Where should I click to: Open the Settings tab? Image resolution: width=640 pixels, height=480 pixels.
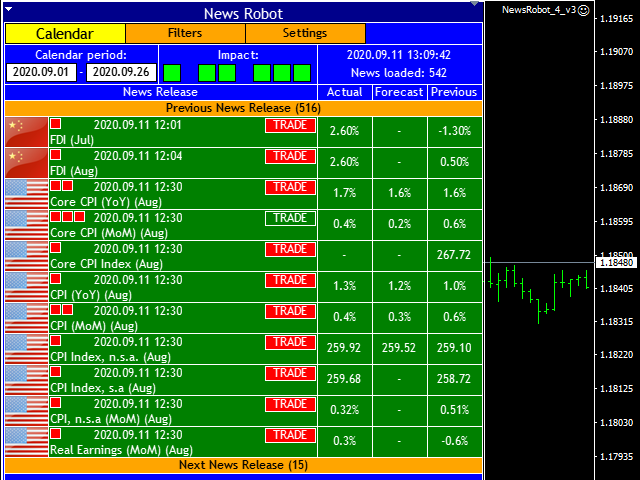(x=304, y=33)
